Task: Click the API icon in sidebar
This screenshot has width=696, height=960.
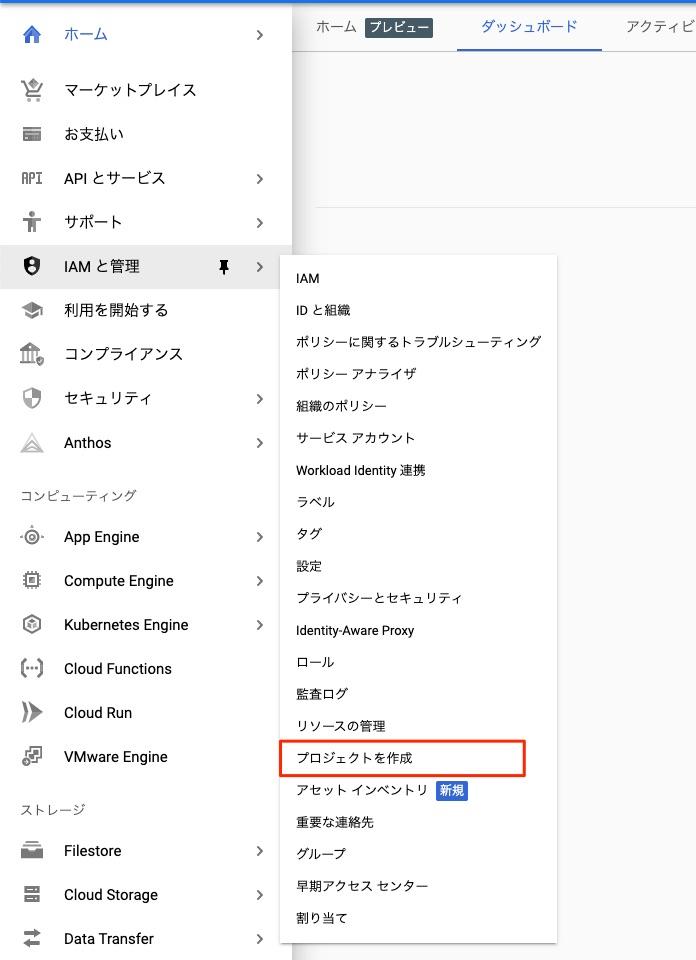Action: click(x=32, y=178)
